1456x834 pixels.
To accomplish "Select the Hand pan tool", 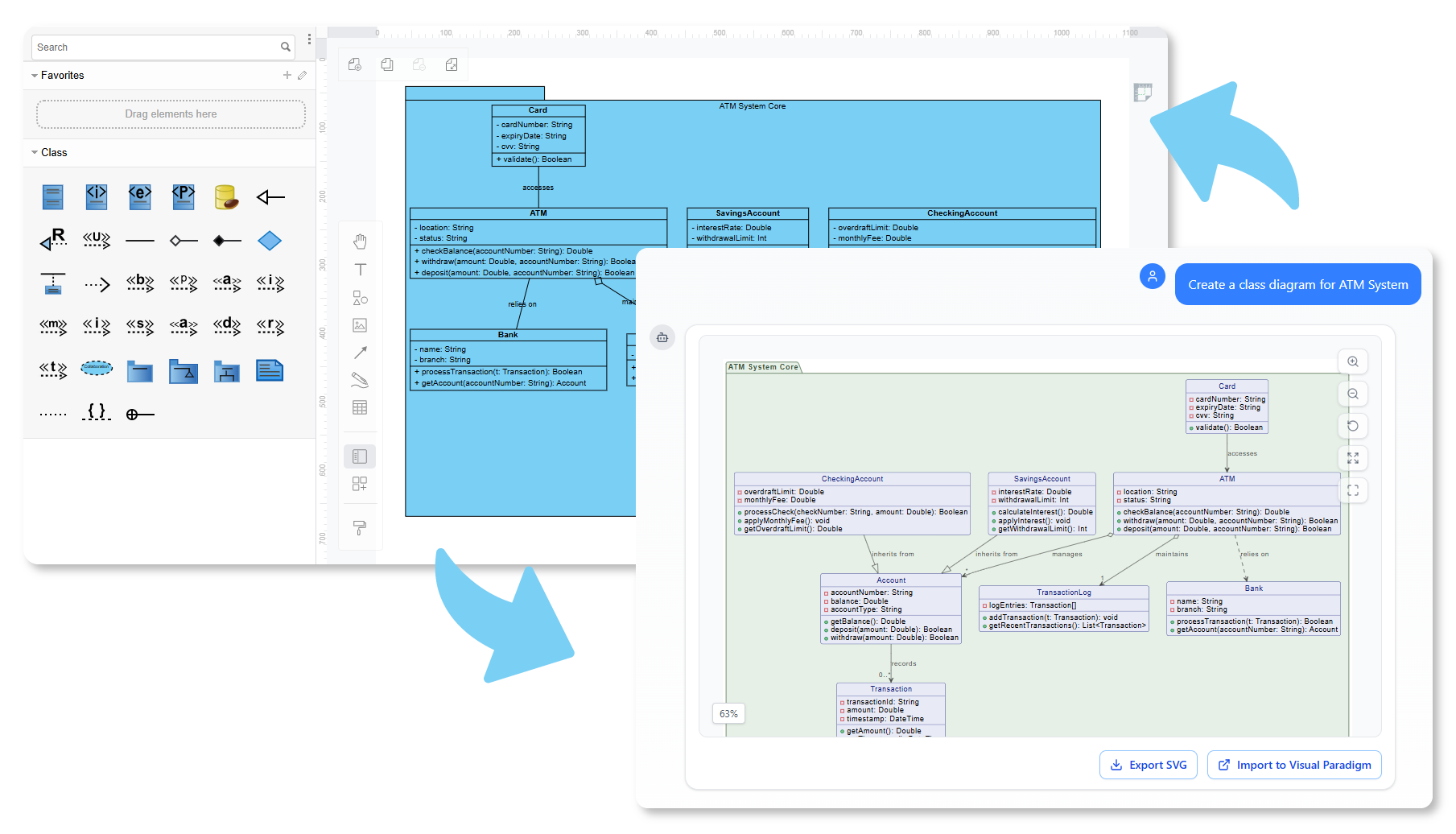I will [x=360, y=241].
